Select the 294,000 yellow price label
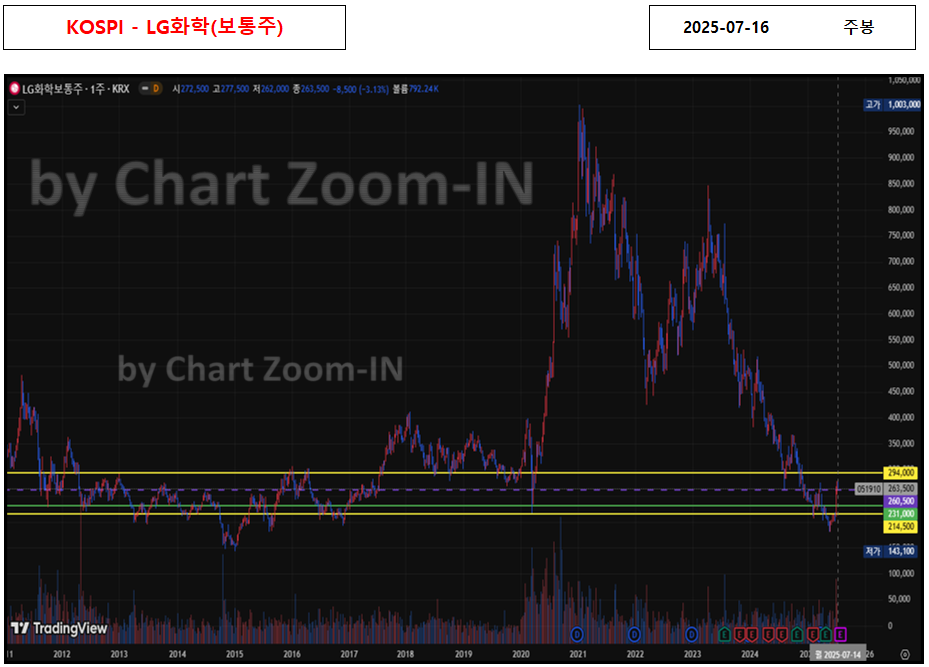929x667 pixels. pyautogui.click(x=901, y=473)
